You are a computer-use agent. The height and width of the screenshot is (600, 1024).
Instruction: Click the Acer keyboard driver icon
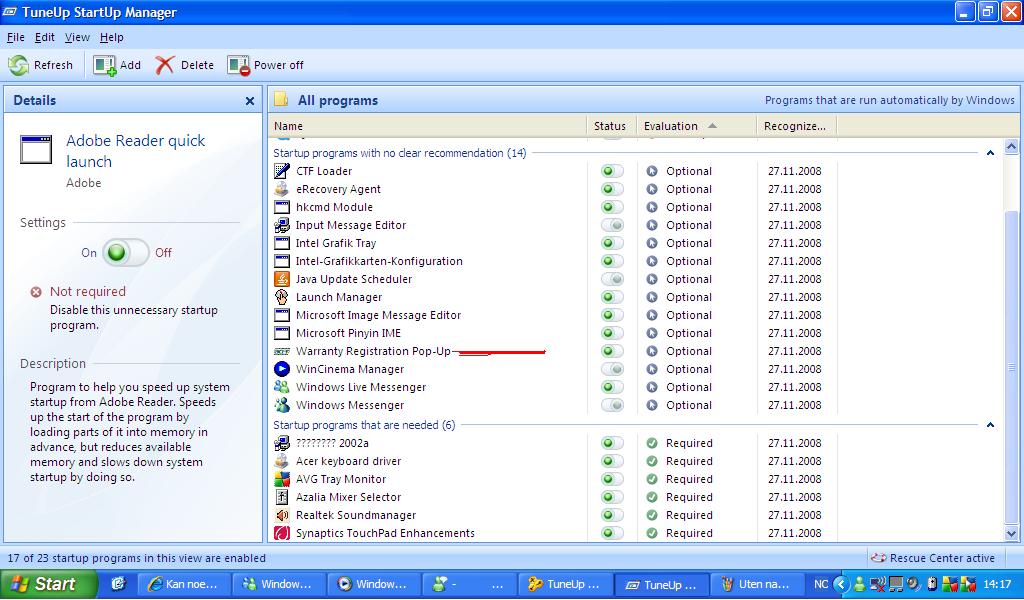(281, 461)
